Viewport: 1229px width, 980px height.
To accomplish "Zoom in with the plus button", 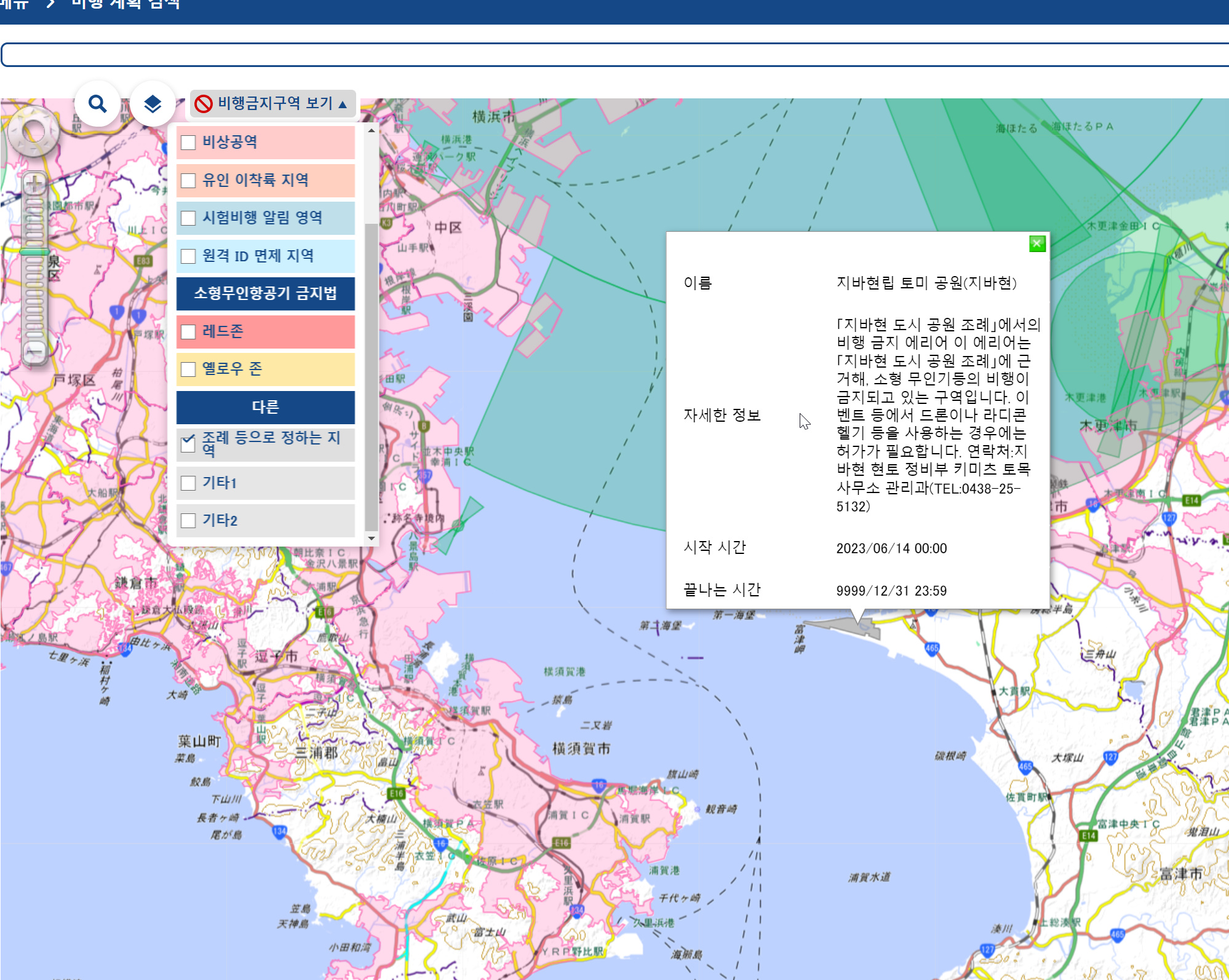I will [35, 183].
